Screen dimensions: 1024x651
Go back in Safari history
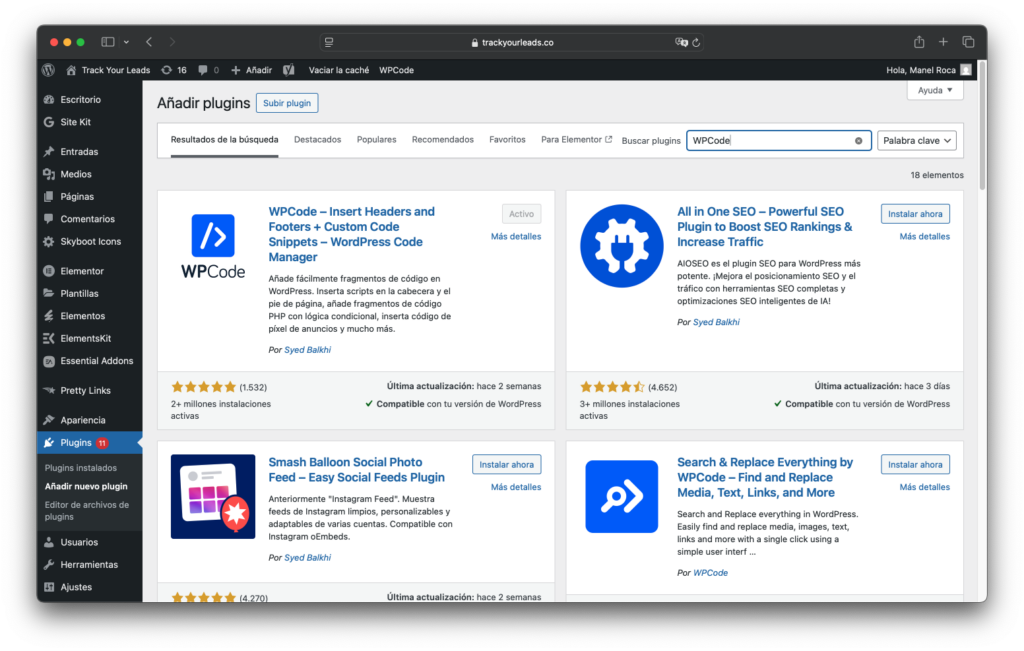149,42
